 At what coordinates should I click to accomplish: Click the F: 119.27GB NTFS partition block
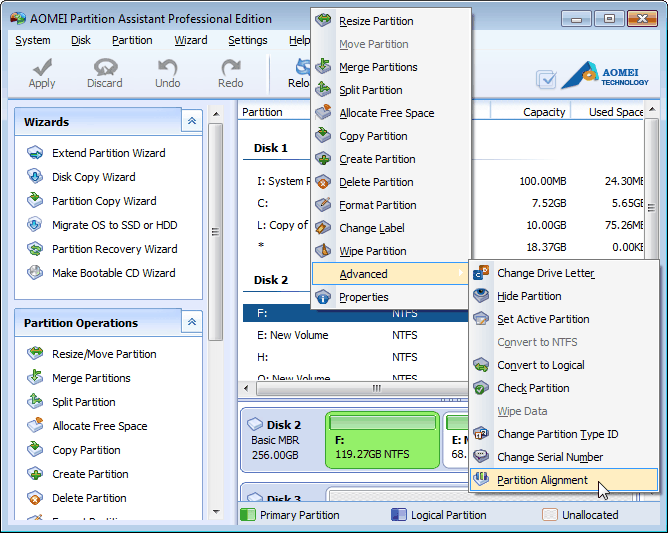[382, 440]
